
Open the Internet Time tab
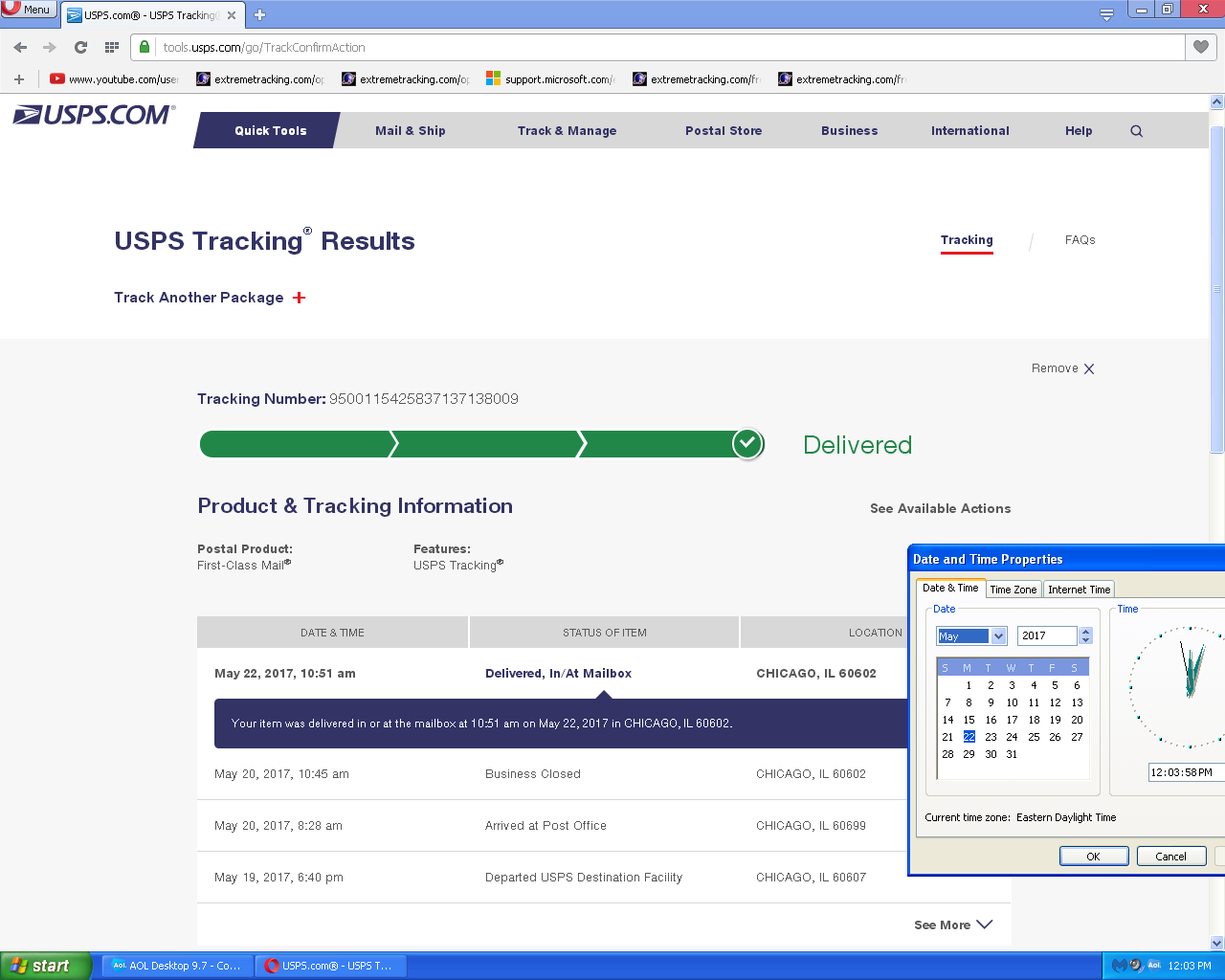click(1079, 590)
